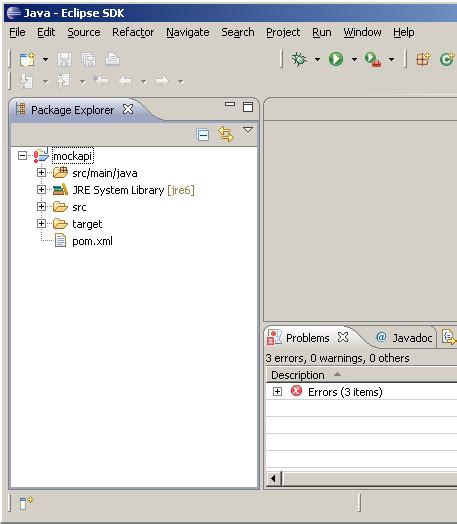Expand the src/main/java source folder
The width and height of the screenshot is (457, 524).
(41, 173)
